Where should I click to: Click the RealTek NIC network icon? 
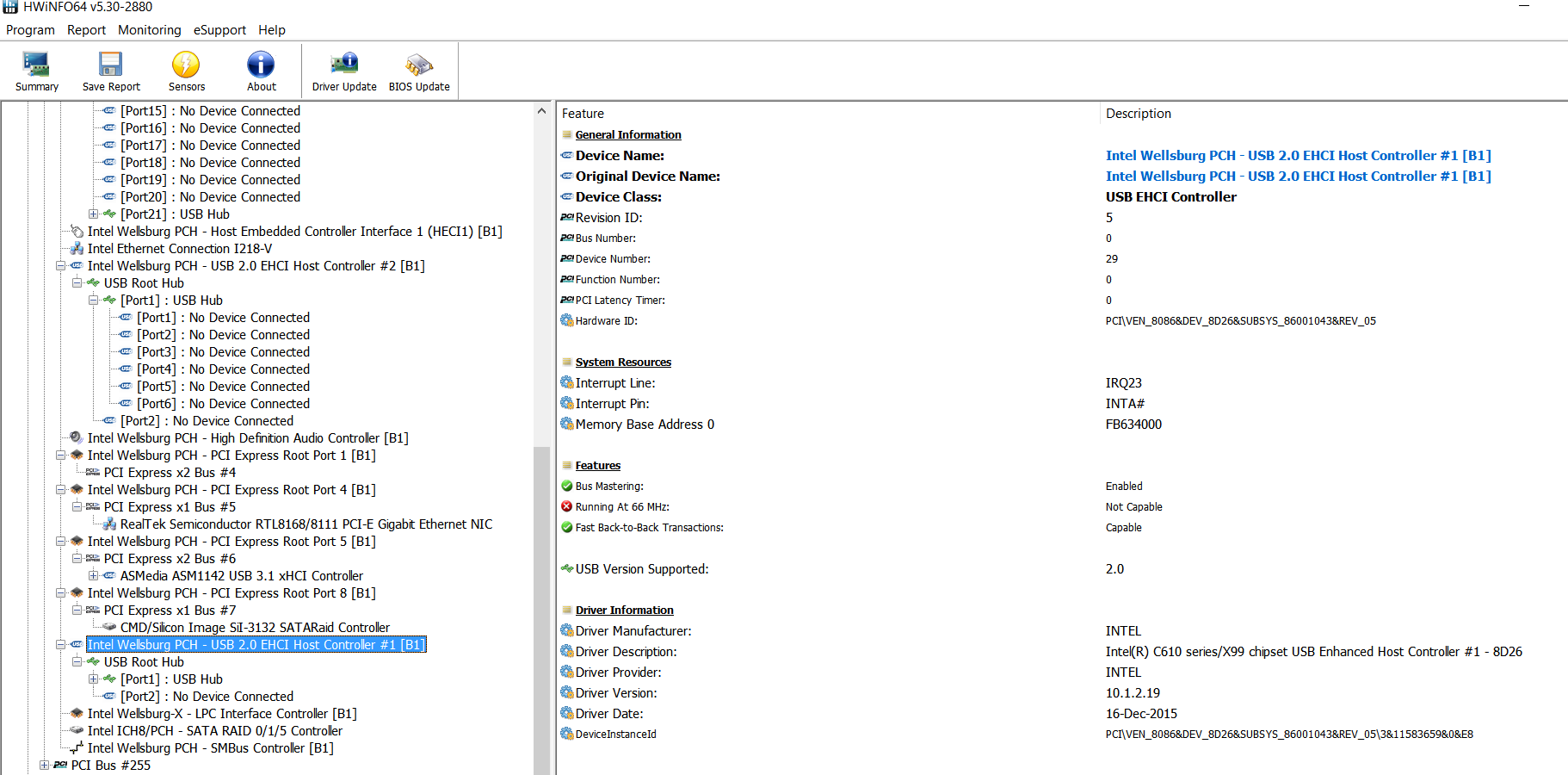[109, 524]
